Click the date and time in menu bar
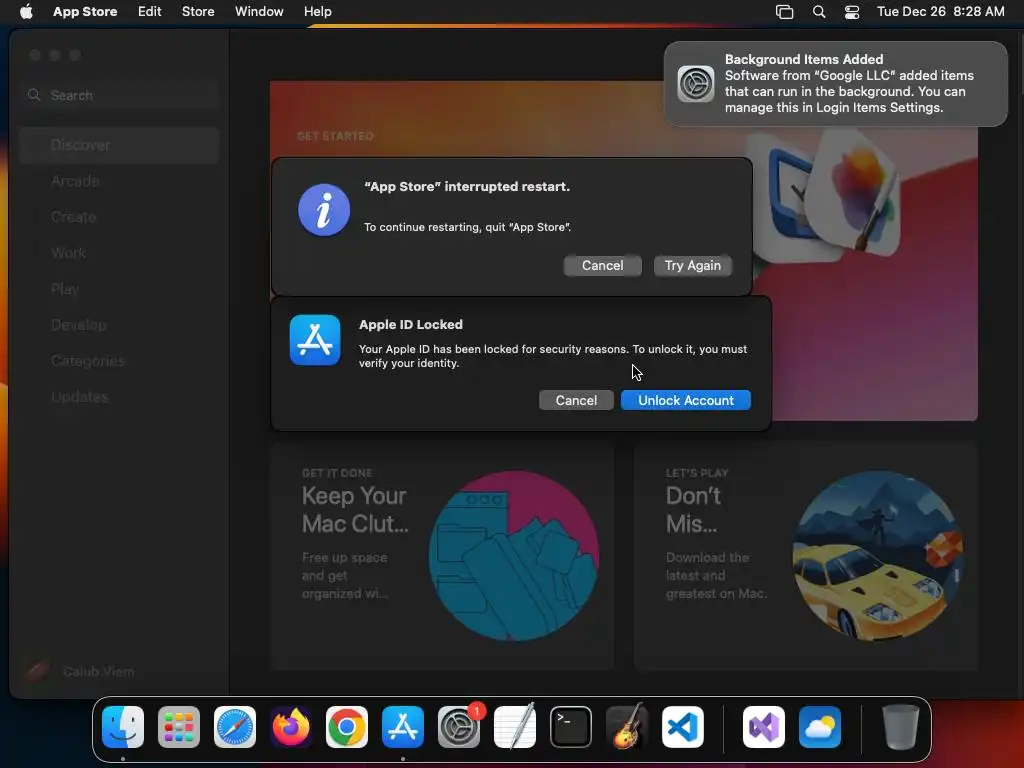The height and width of the screenshot is (768, 1024). point(940,11)
